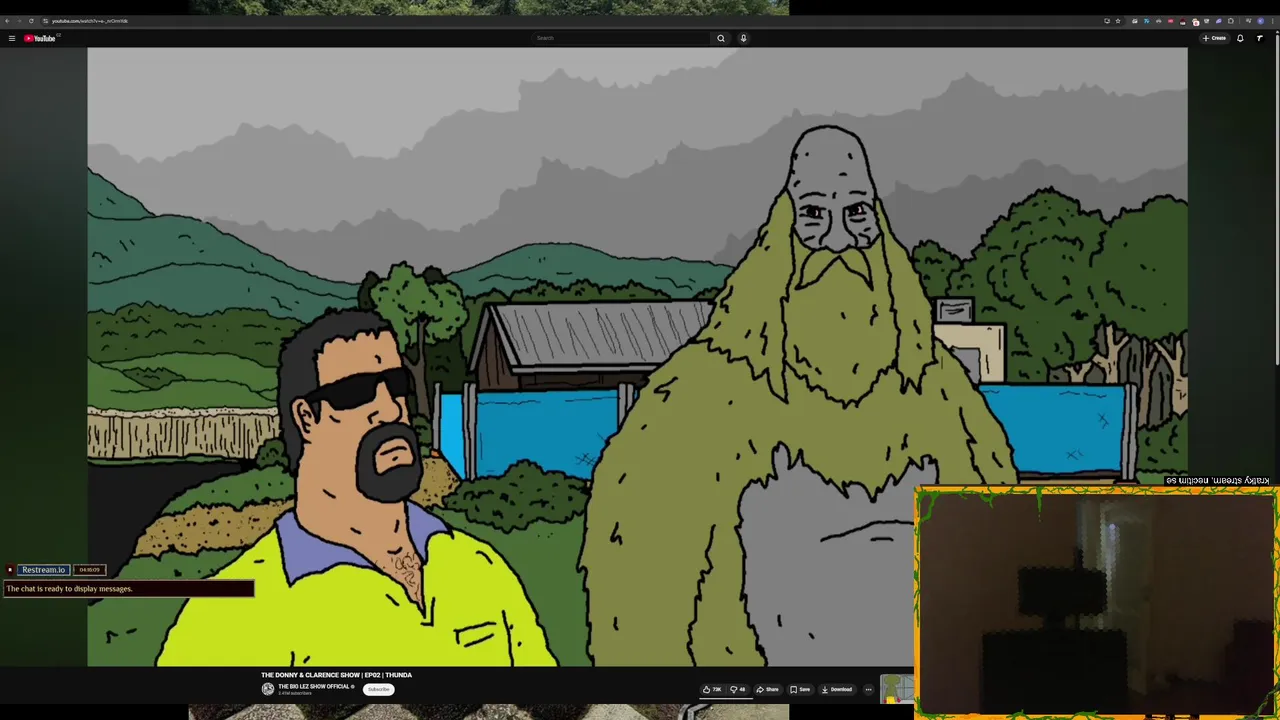The width and height of the screenshot is (1280, 720).
Task: Open the more actions ellipsis under the video
Action: [x=868, y=689]
